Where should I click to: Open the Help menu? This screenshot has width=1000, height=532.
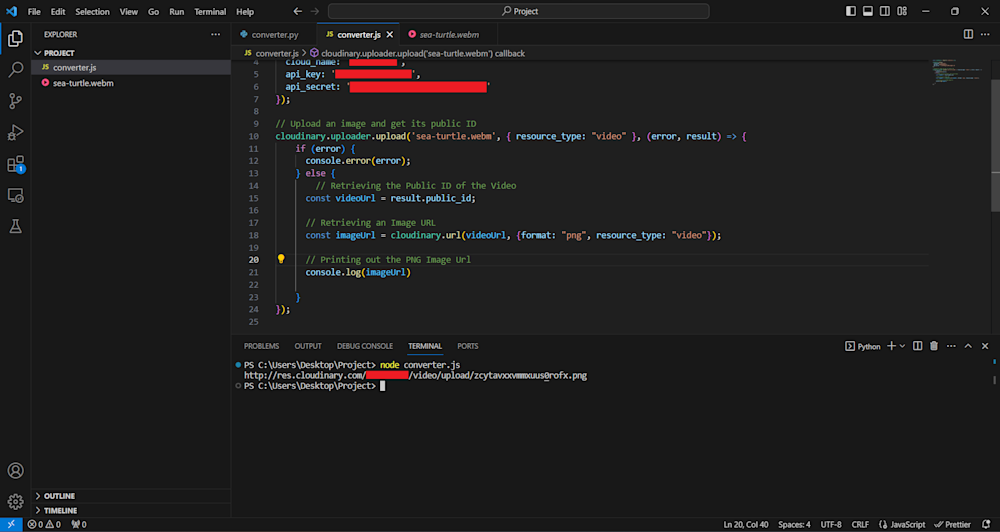tap(245, 11)
